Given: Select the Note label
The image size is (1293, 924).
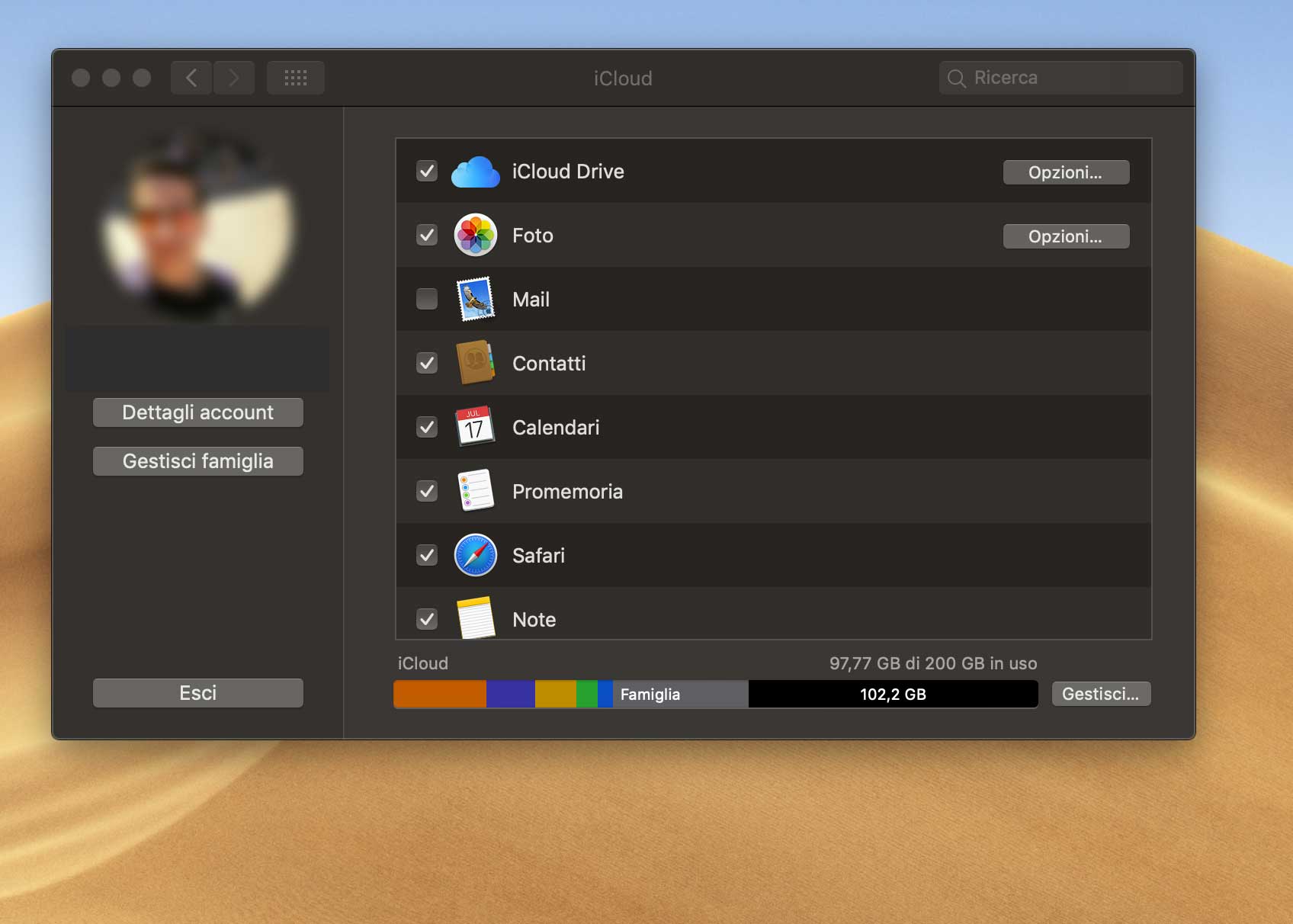Looking at the screenshot, I should 534,620.
